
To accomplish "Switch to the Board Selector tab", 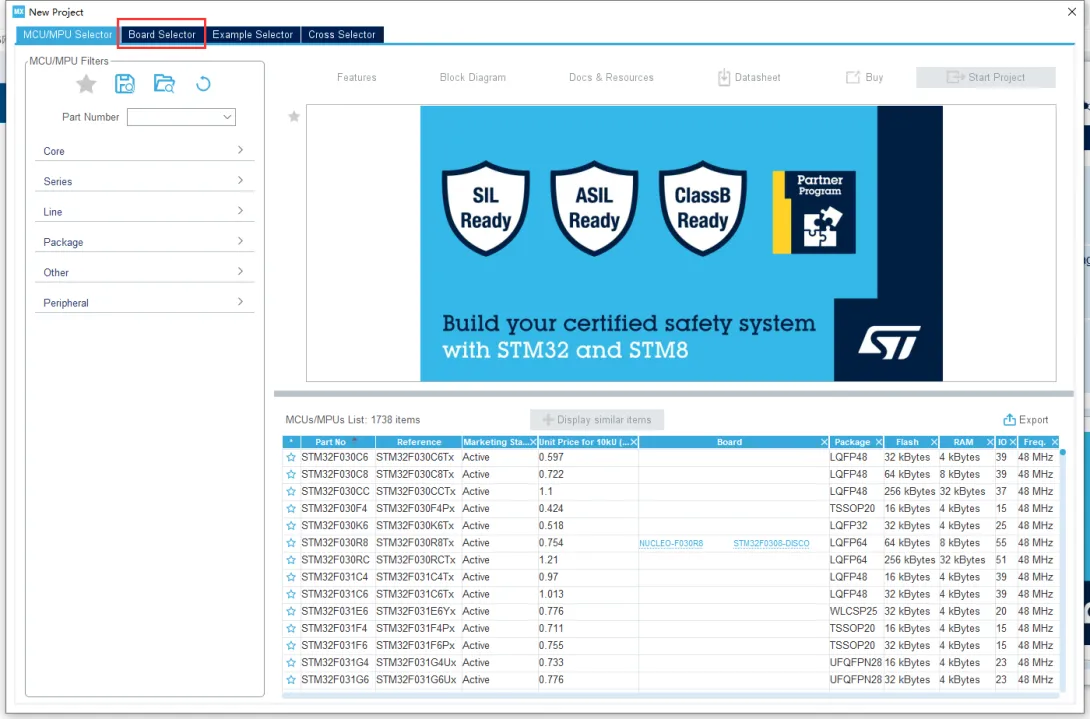I will (x=162, y=34).
